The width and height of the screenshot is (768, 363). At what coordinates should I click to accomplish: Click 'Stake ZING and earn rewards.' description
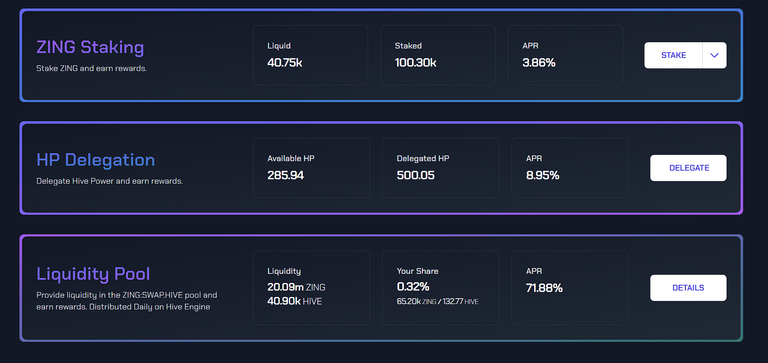coord(92,69)
